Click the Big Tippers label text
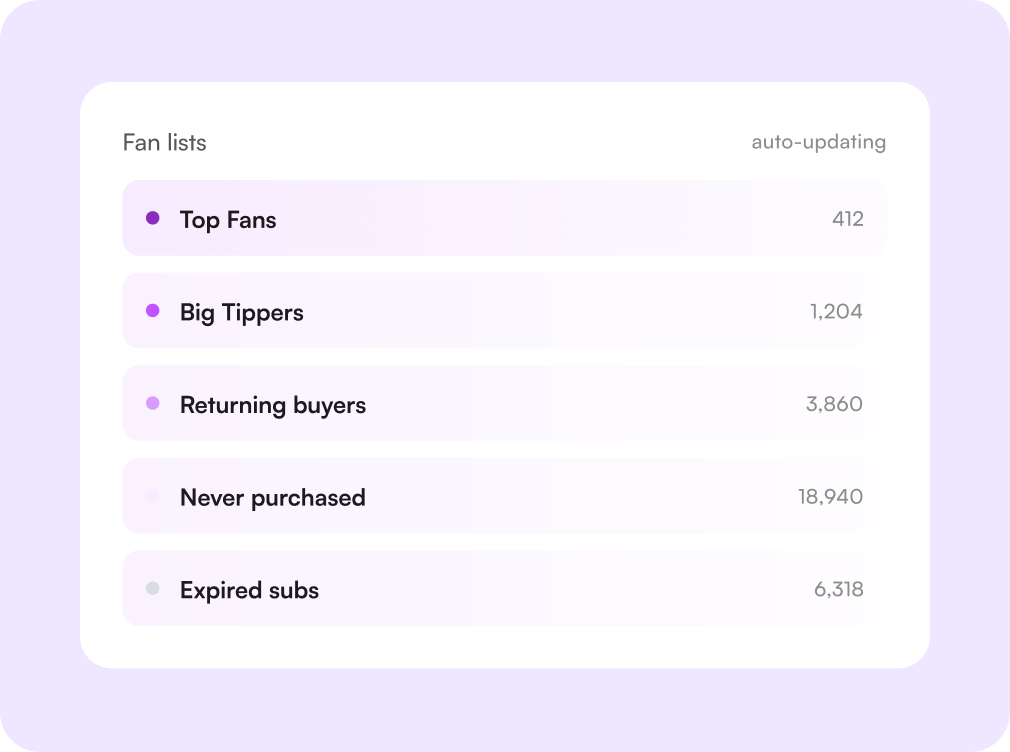1010x752 pixels. tap(242, 313)
